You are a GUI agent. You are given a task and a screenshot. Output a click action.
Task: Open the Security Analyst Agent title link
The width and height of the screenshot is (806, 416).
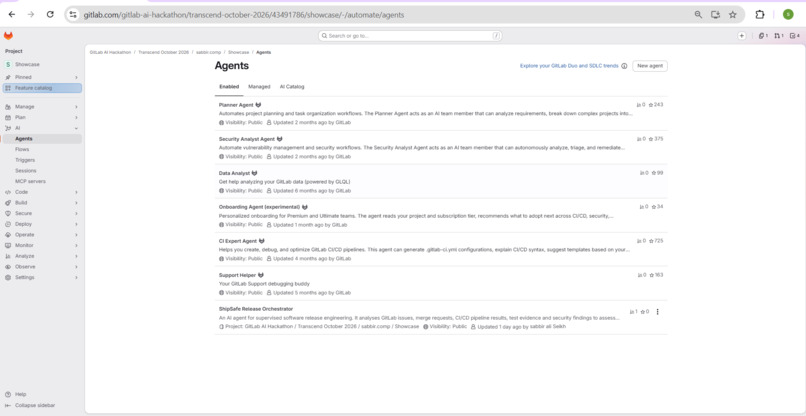[247, 139]
